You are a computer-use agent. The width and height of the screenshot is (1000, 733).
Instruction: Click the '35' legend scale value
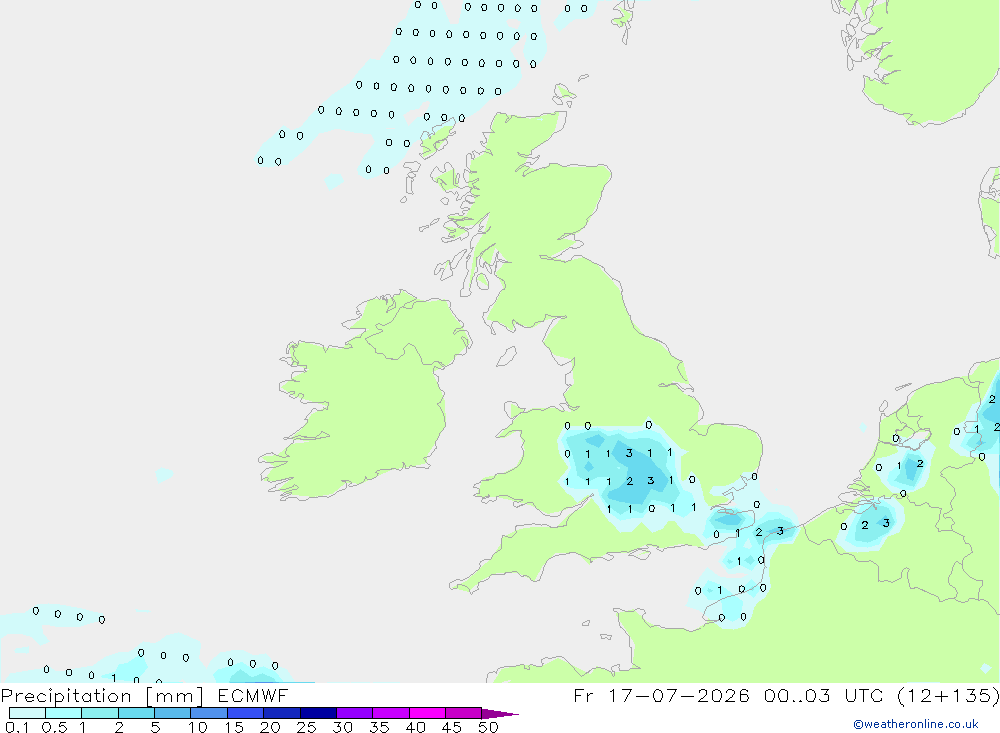coord(379,727)
